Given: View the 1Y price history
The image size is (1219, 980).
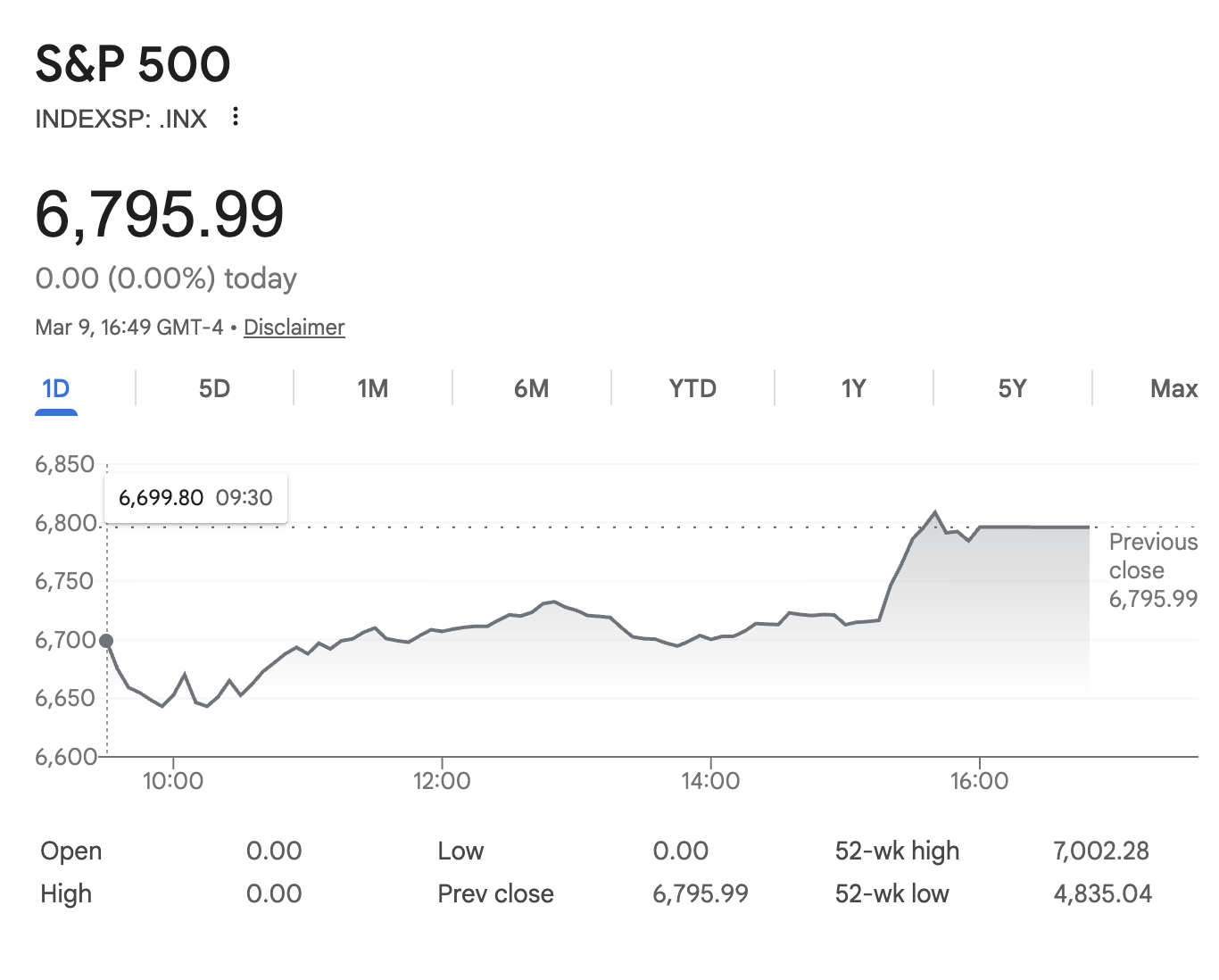Looking at the screenshot, I should point(852,388).
